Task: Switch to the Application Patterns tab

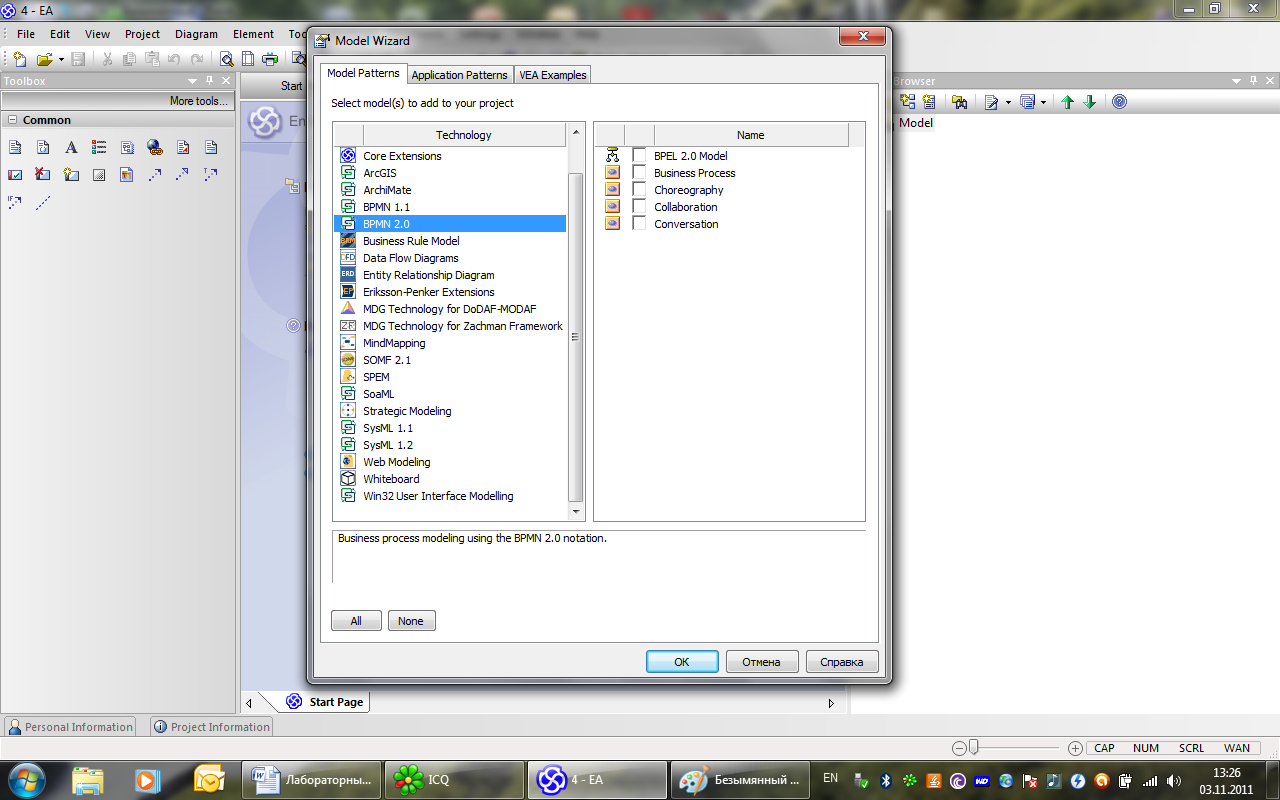Action: pos(459,75)
